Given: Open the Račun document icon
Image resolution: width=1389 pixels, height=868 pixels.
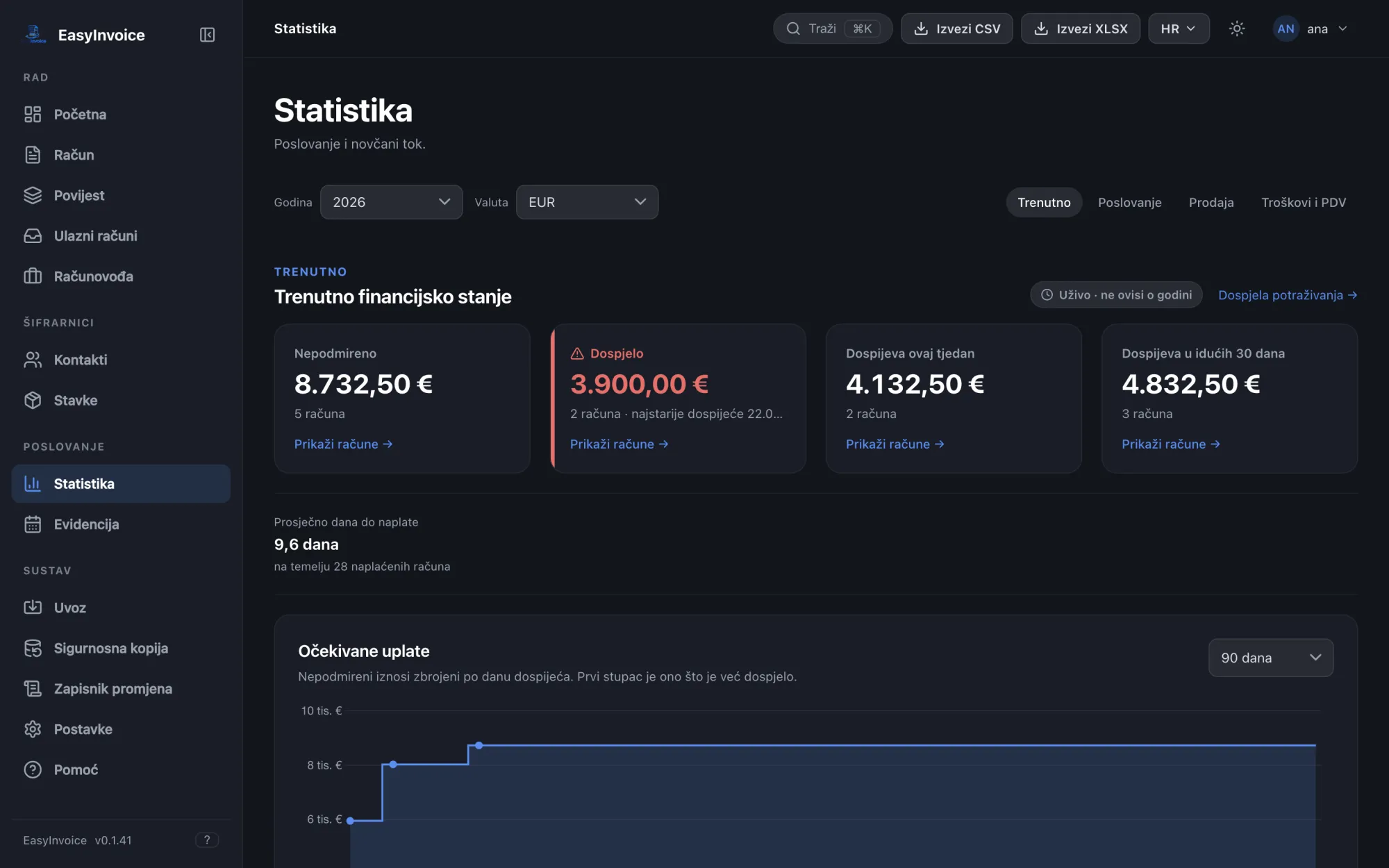Looking at the screenshot, I should tap(33, 154).
